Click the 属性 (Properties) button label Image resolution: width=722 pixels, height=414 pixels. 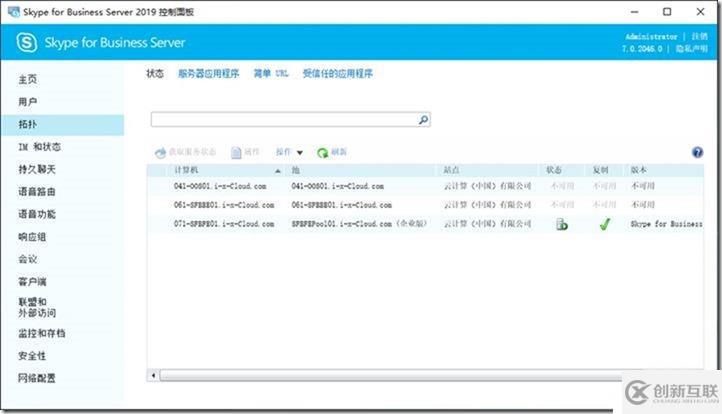click(252, 152)
